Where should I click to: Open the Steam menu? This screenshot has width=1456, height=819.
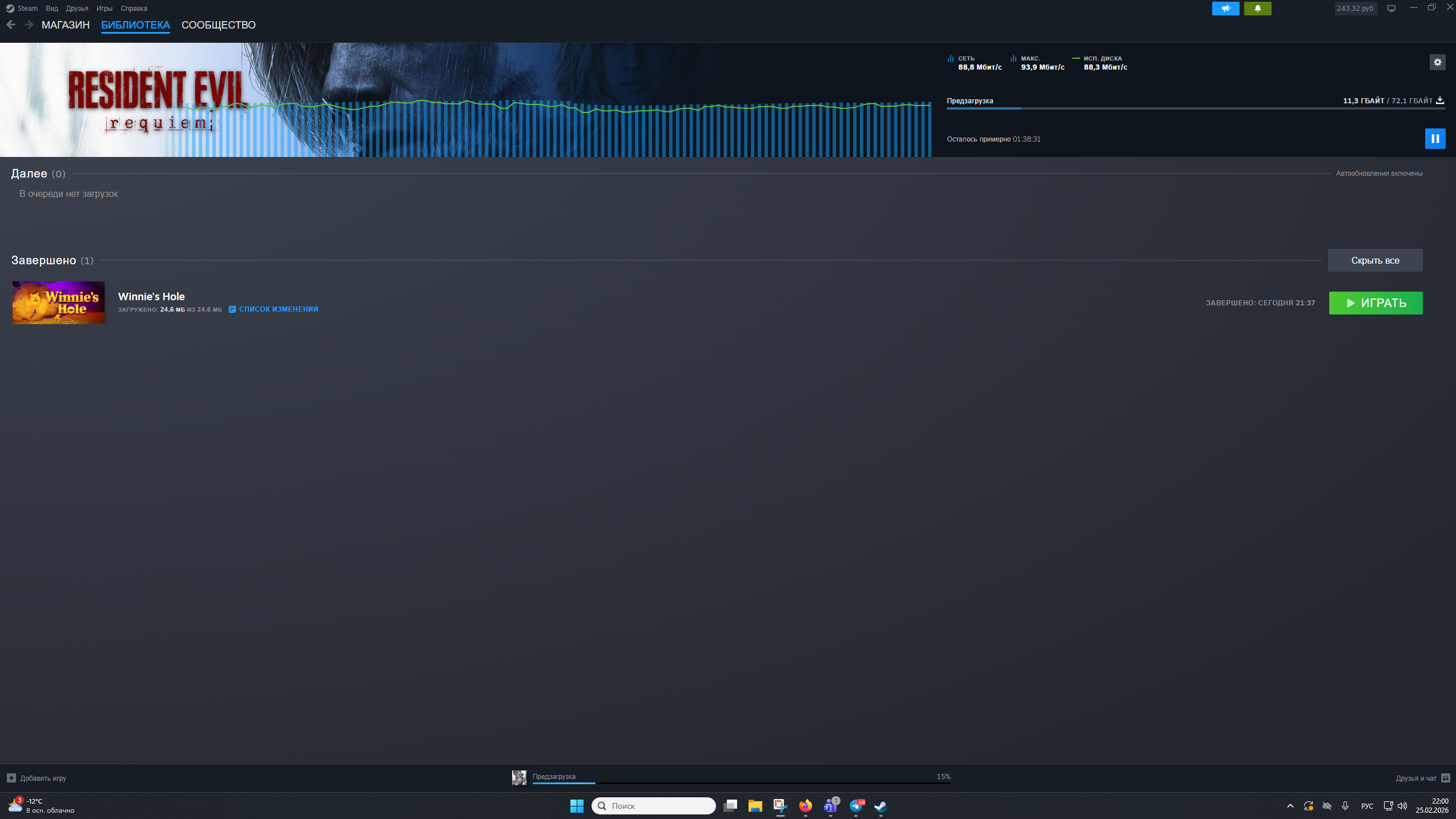pyautogui.click(x=27, y=9)
